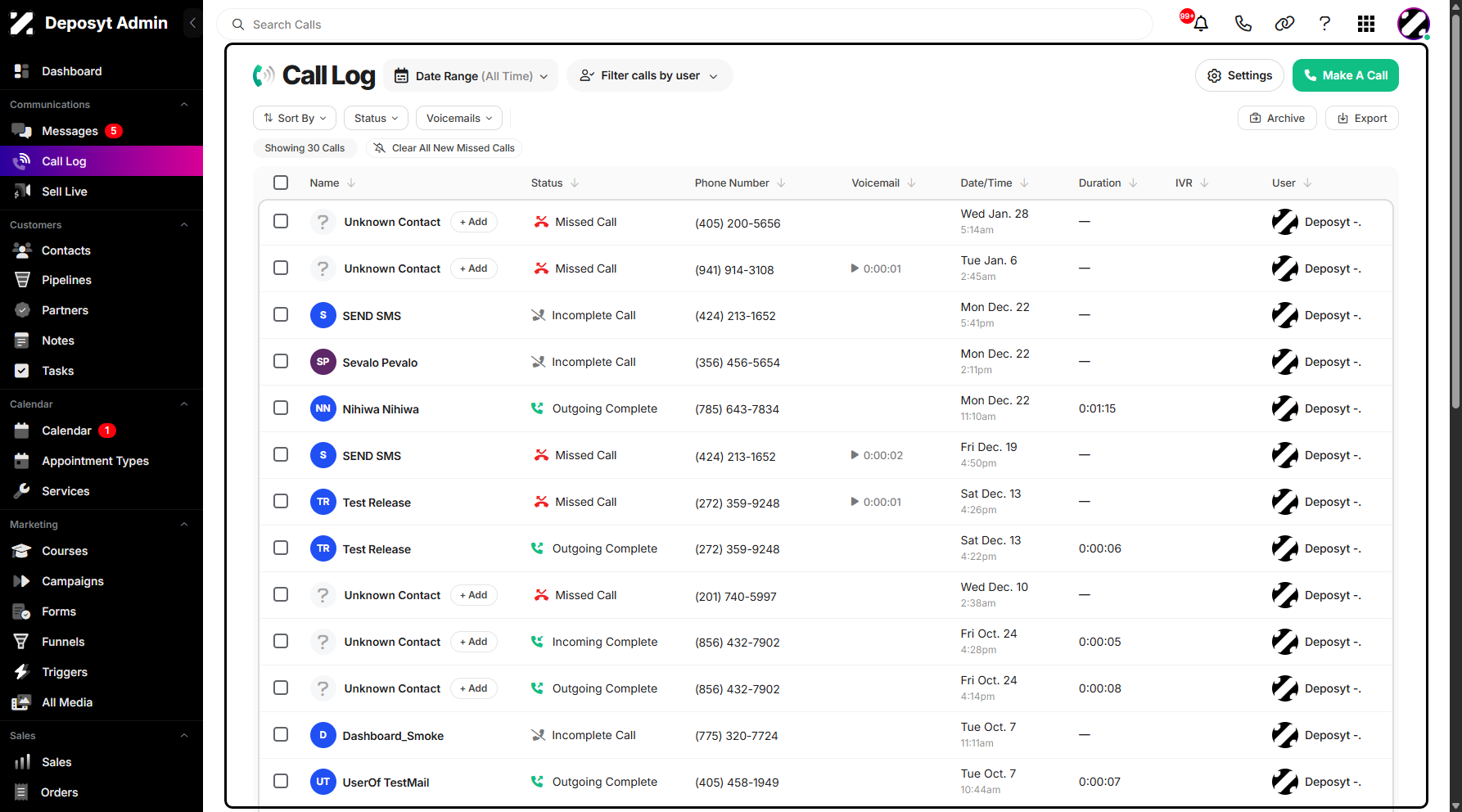Click the Export button

1362,118
